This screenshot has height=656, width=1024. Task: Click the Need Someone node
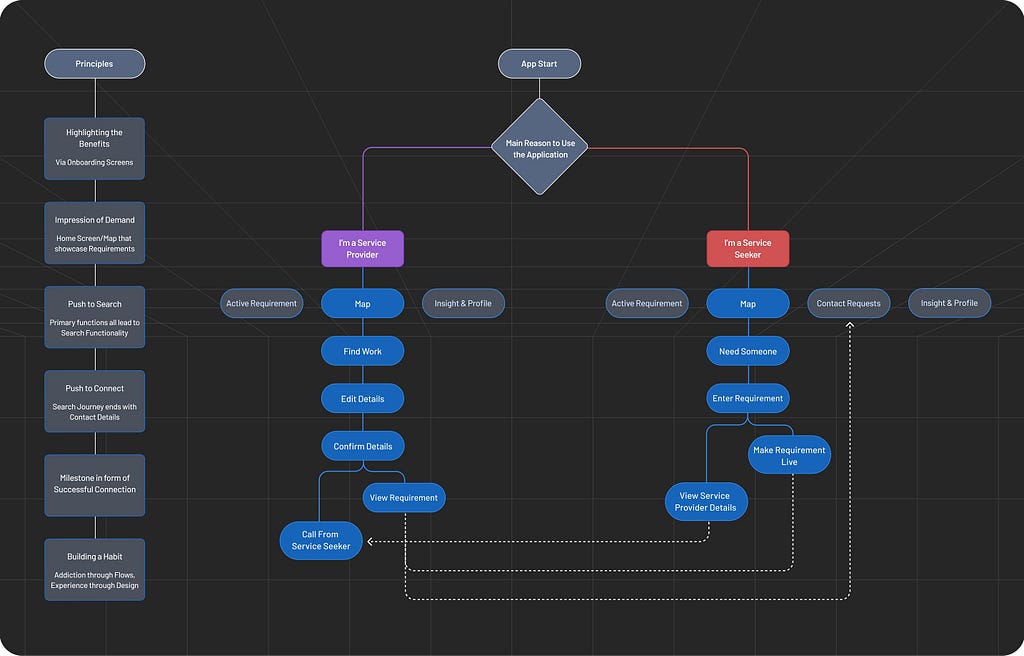click(x=748, y=351)
